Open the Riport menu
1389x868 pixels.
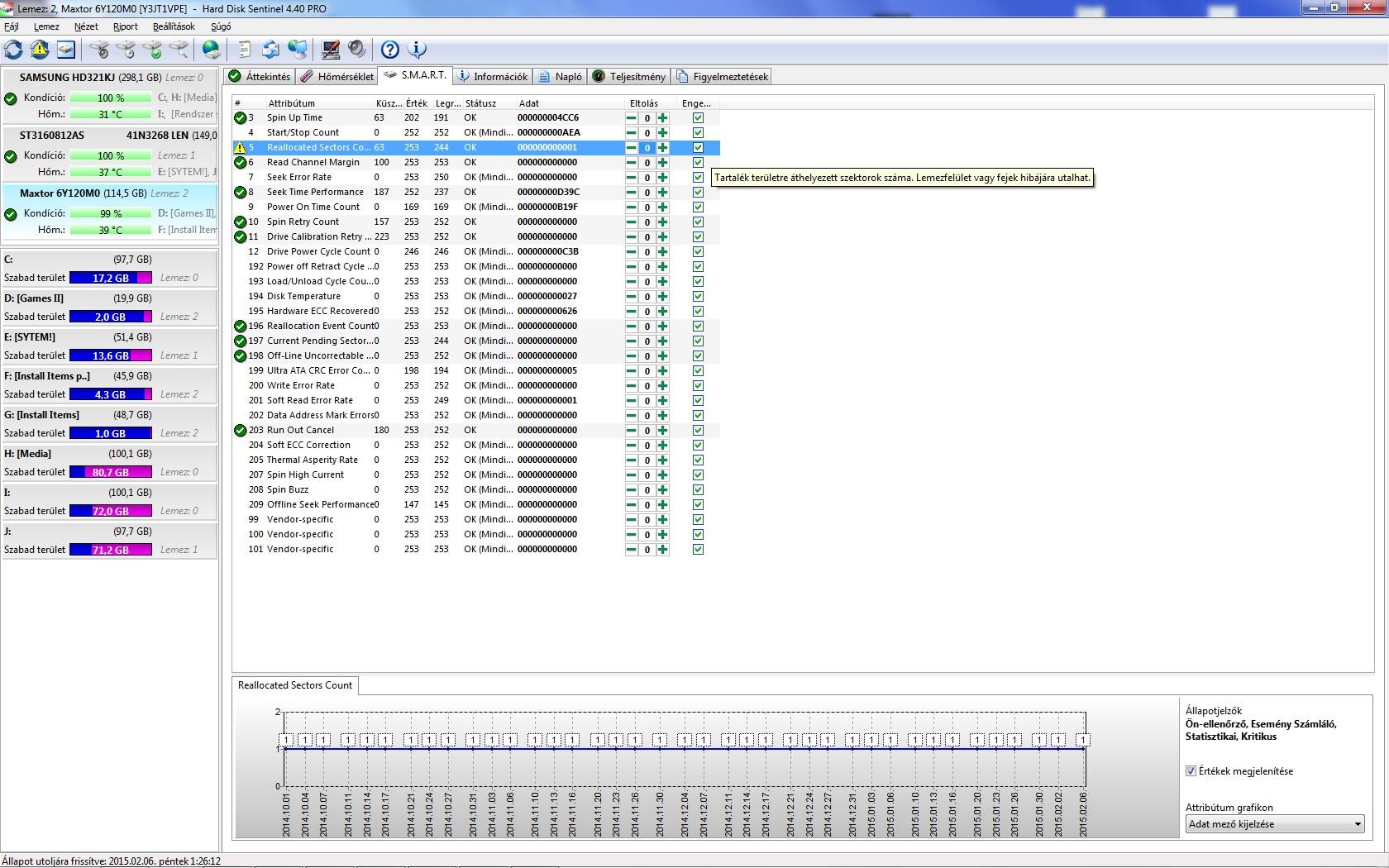(x=126, y=26)
